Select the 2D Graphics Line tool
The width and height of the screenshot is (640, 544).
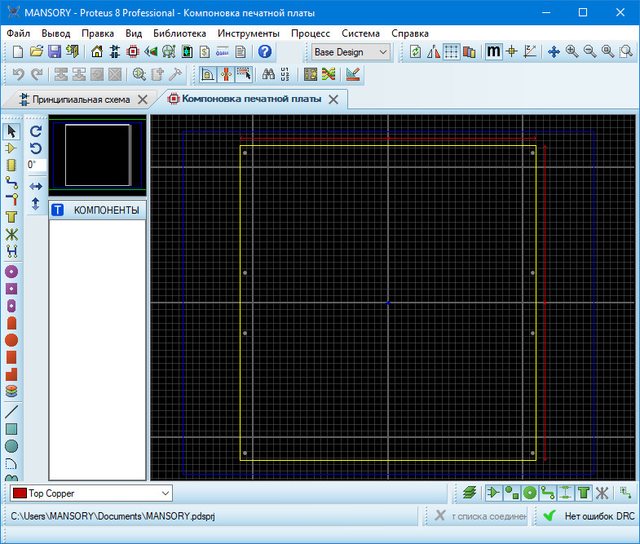[12, 411]
